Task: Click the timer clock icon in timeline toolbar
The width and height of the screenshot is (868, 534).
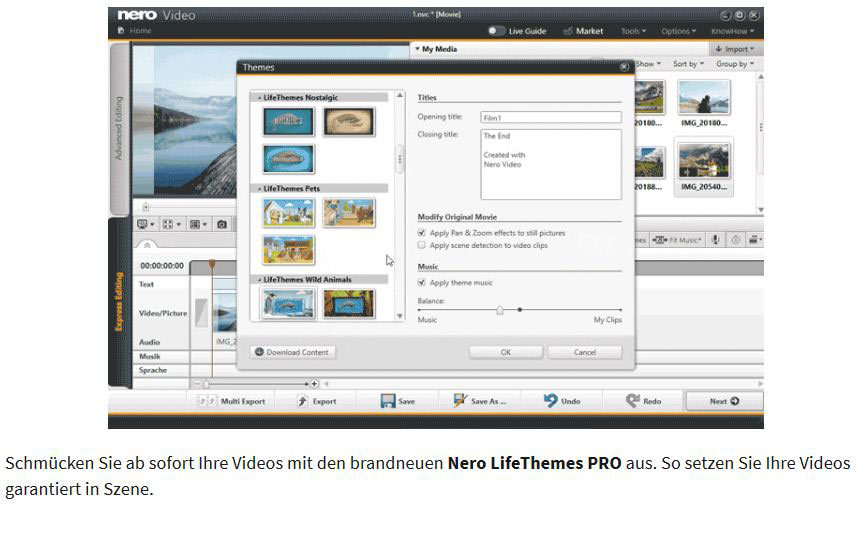Action: click(736, 240)
